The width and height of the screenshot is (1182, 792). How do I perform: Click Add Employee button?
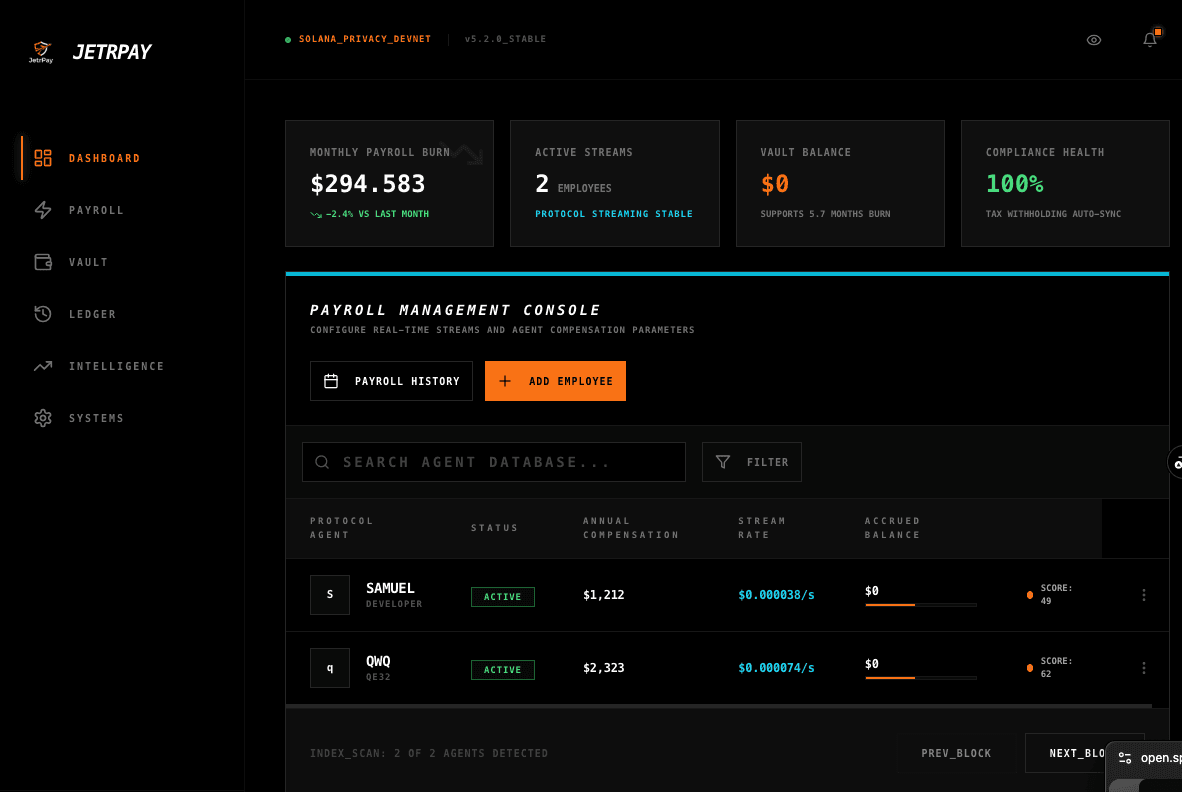point(555,381)
